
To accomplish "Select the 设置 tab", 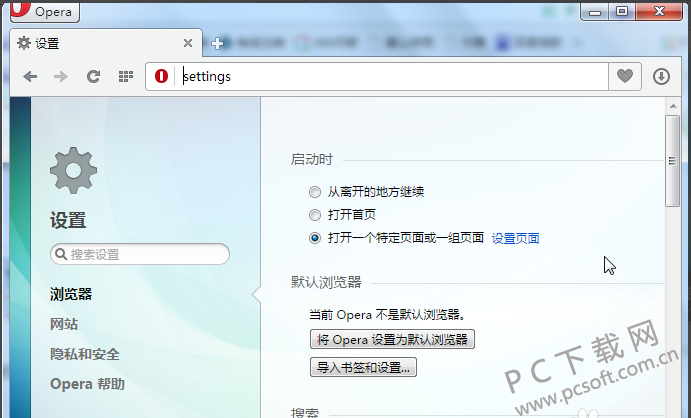I will coord(106,43).
